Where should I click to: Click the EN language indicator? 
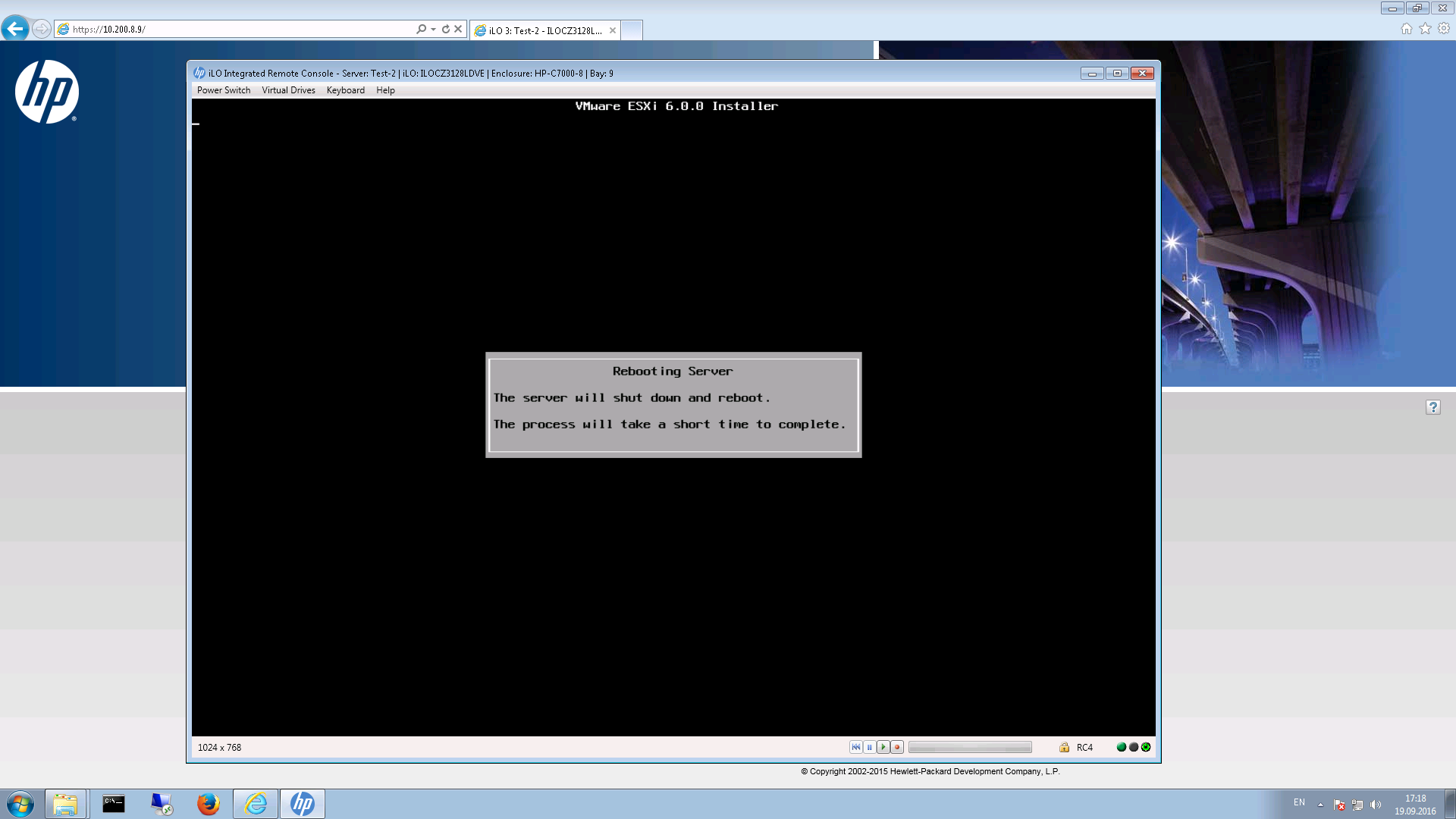[1299, 802]
